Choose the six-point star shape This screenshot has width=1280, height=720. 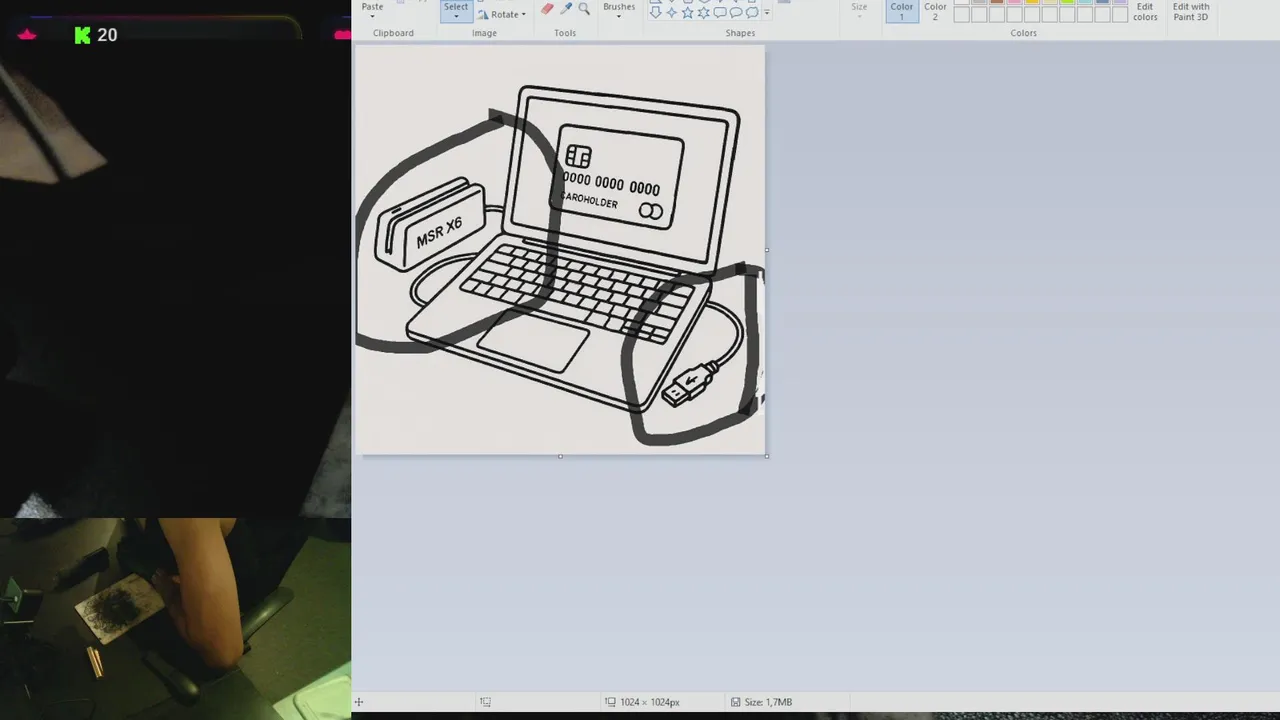(704, 13)
